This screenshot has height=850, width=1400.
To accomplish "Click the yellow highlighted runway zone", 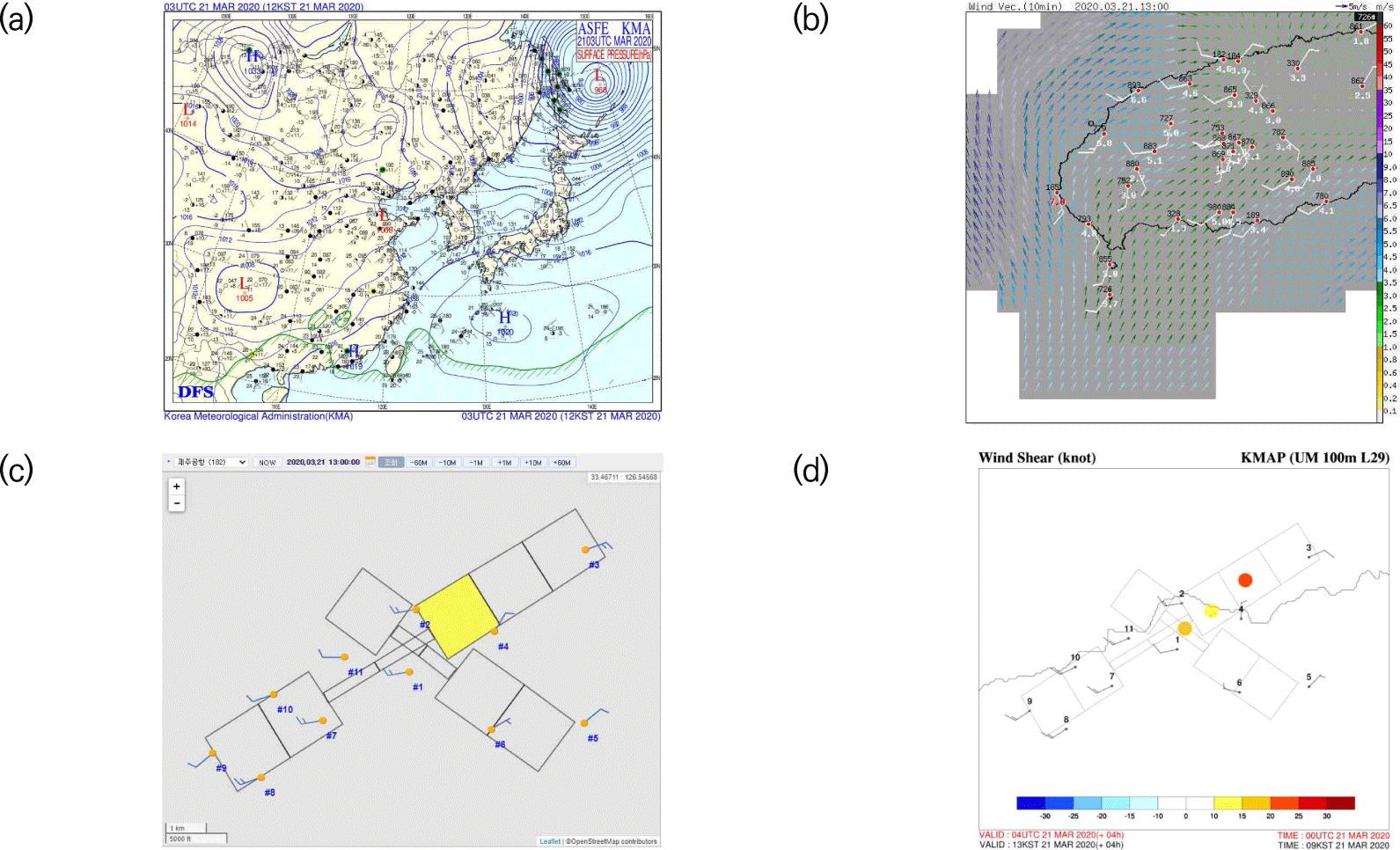I will 458,617.
